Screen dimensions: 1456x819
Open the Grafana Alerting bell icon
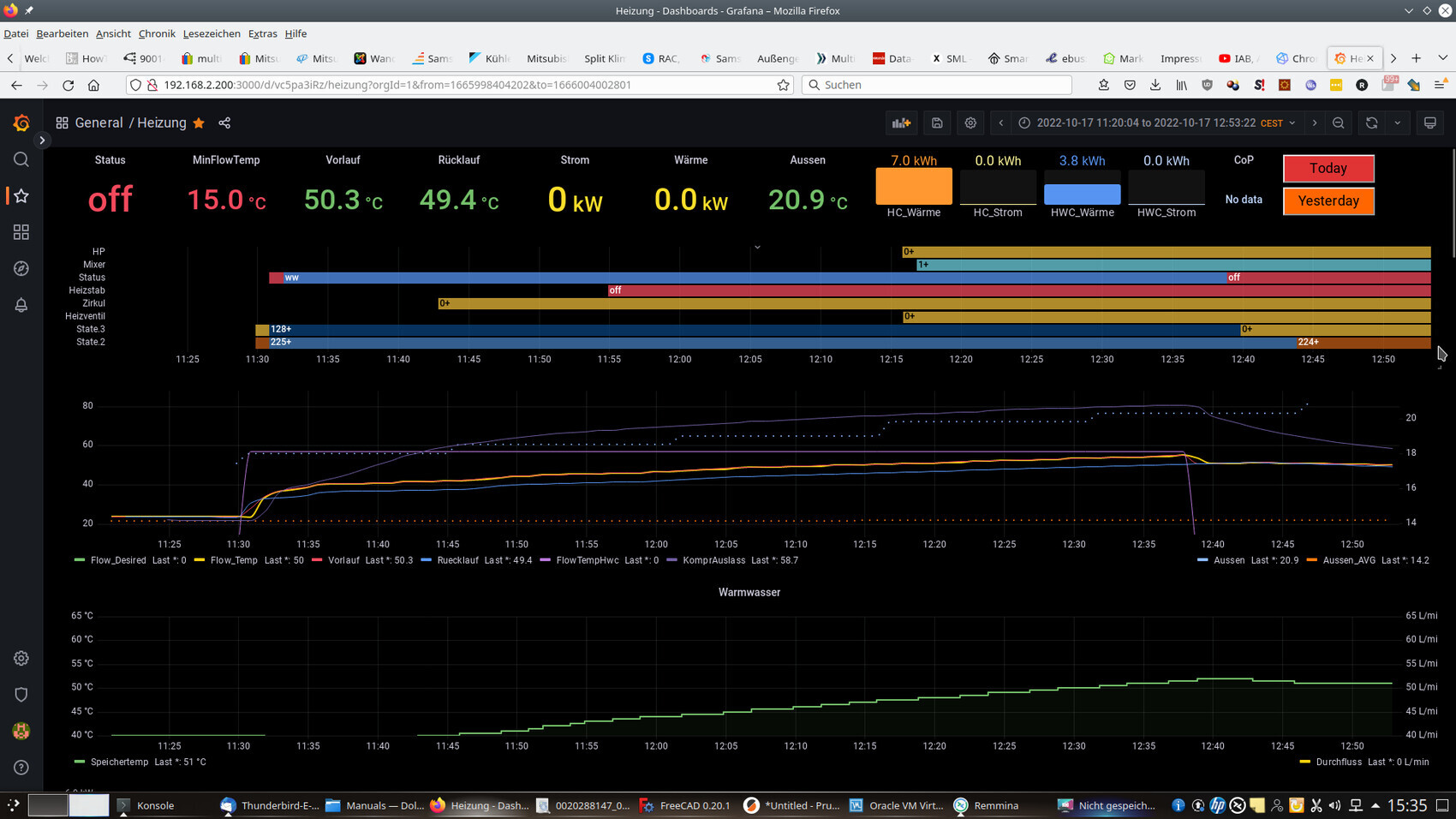[x=21, y=305]
